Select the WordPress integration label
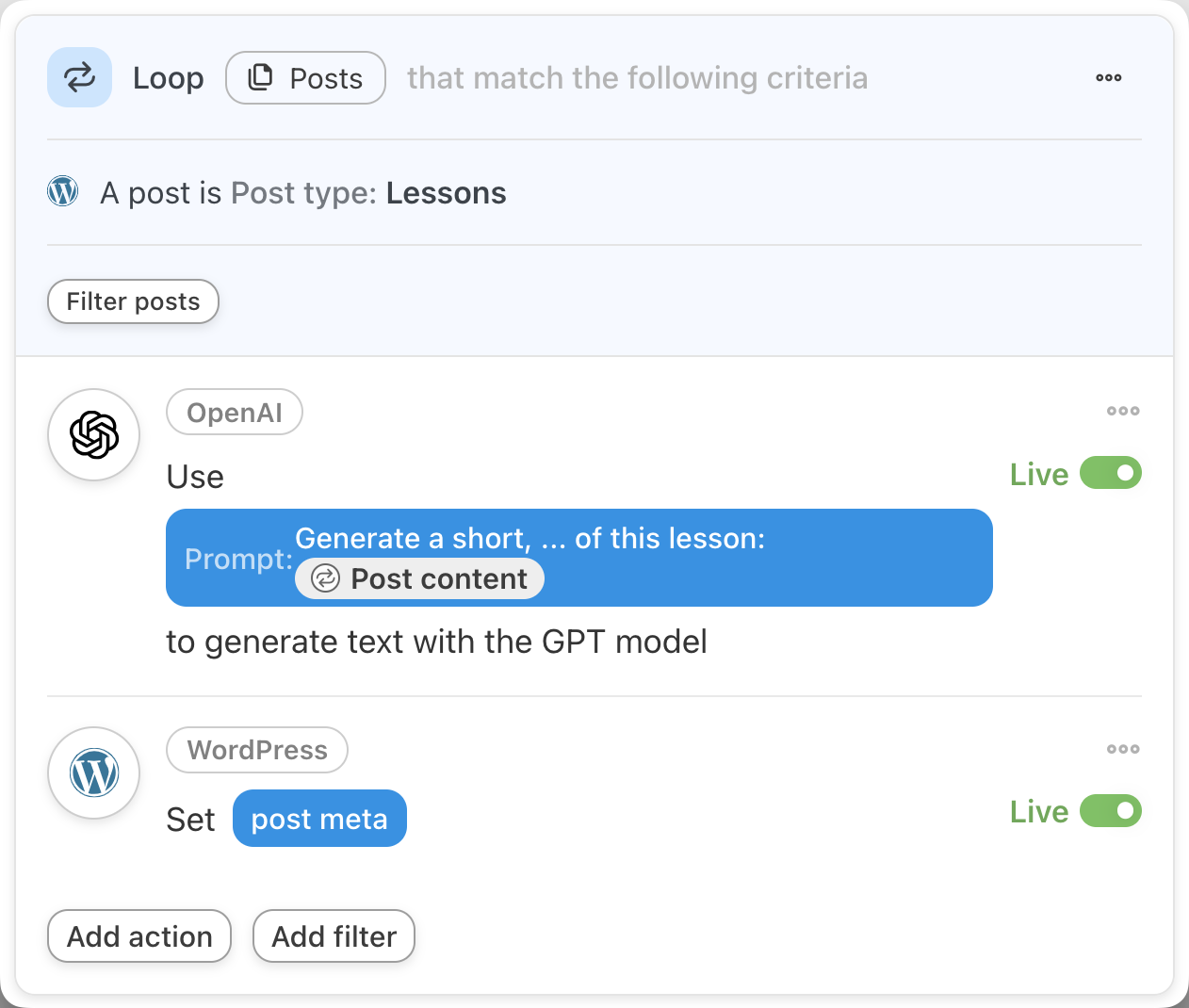The width and height of the screenshot is (1189, 1008). point(257,750)
